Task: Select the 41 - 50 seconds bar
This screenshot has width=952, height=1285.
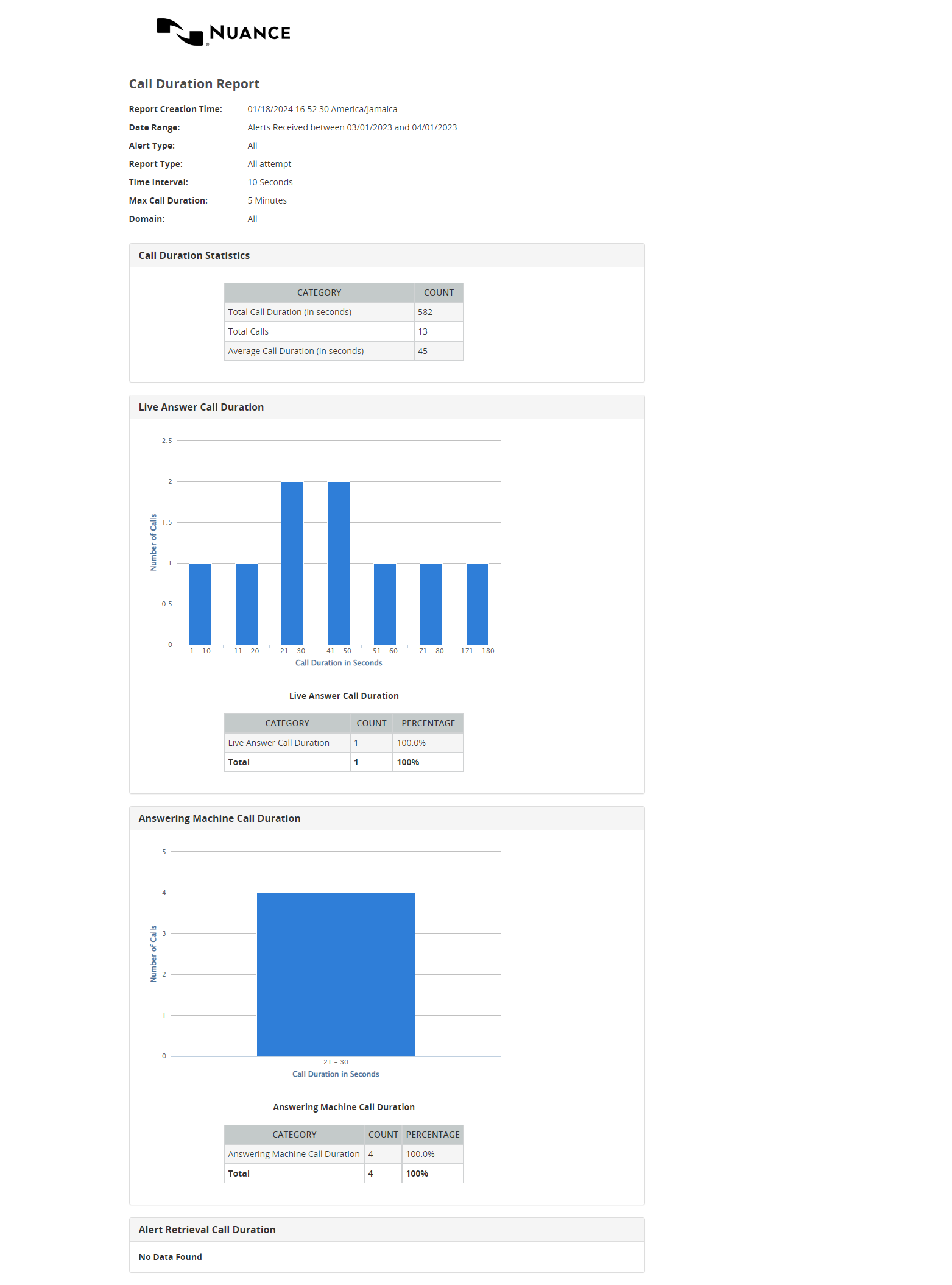Action: click(x=339, y=563)
